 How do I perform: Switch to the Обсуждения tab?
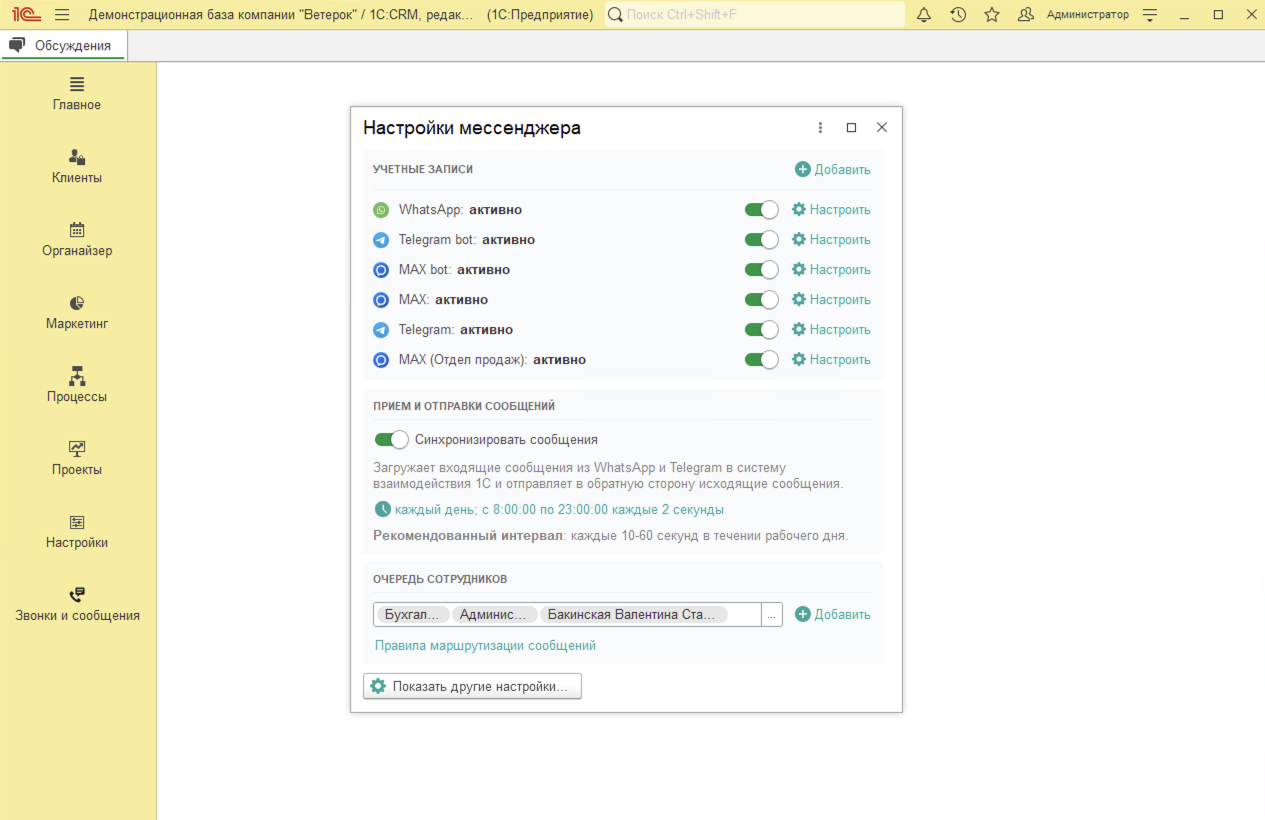click(x=63, y=45)
